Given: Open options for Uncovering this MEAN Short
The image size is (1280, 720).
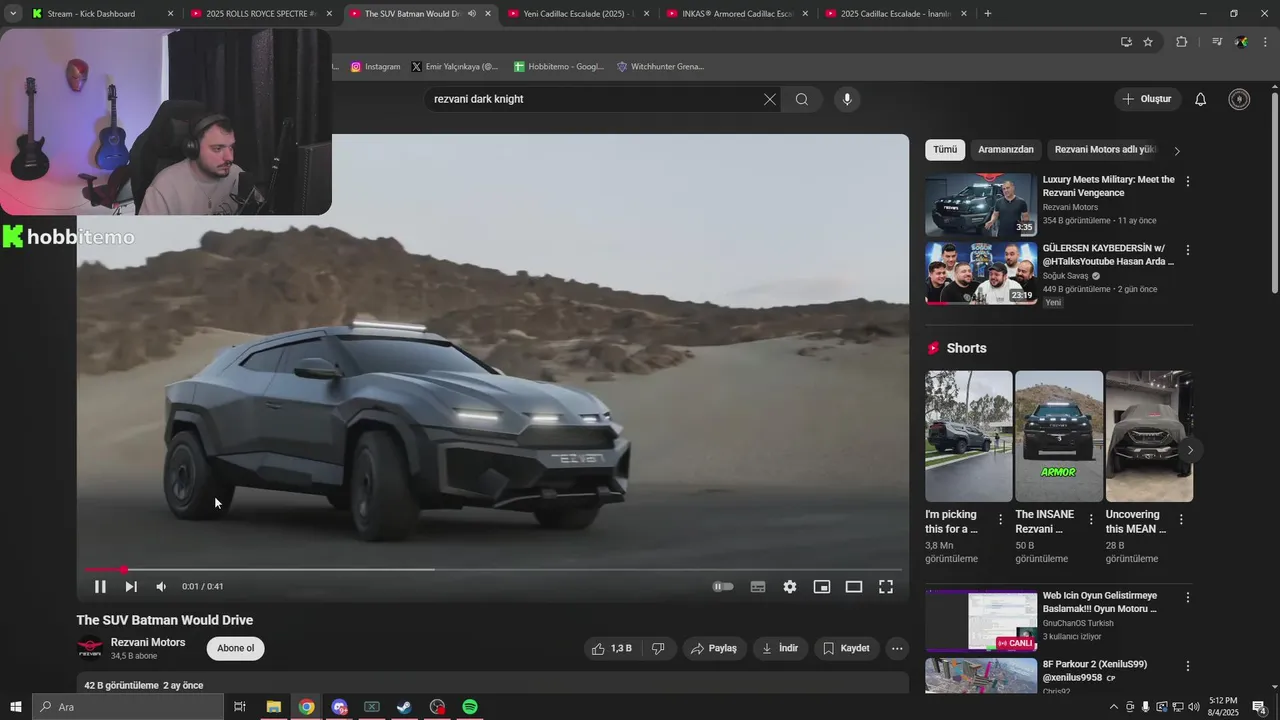Looking at the screenshot, I should click(x=1181, y=520).
